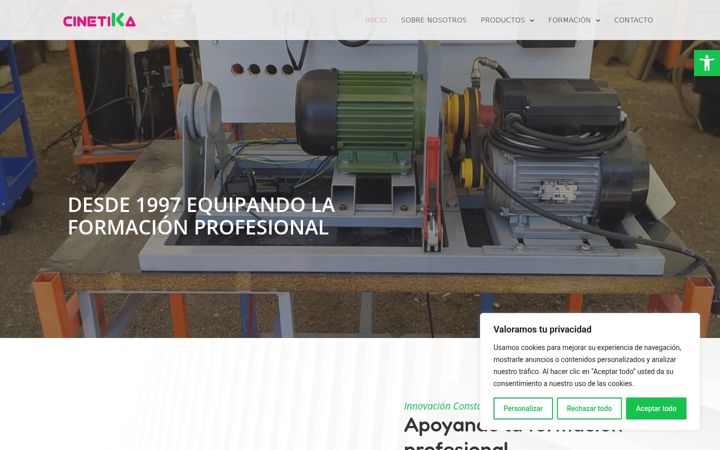Click the 'Usamos cookies para mejorar' paragraph
The width and height of the screenshot is (720, 450).
[587, 366]
